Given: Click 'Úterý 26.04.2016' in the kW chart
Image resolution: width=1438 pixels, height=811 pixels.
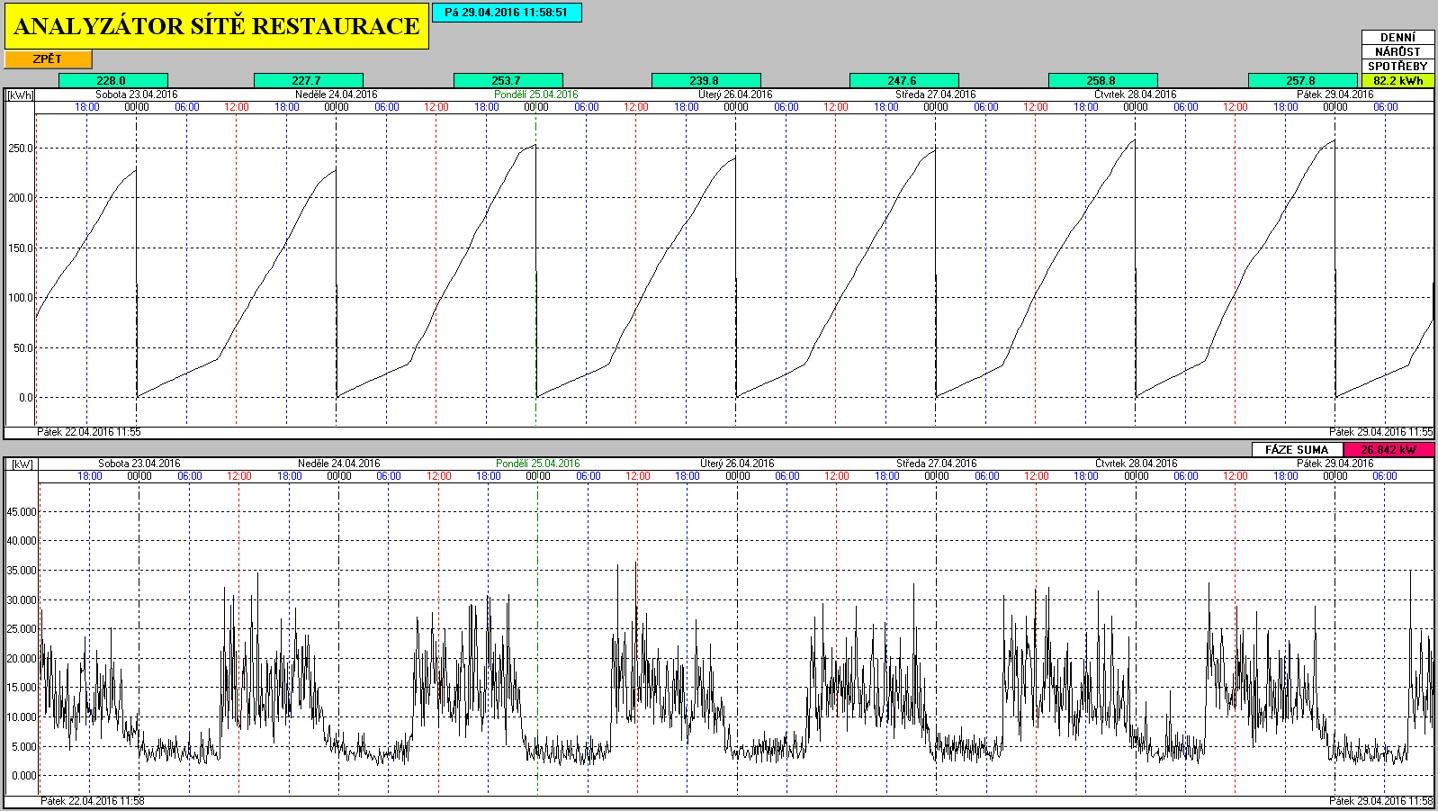Looking at the screenshot, I should 737,464.
